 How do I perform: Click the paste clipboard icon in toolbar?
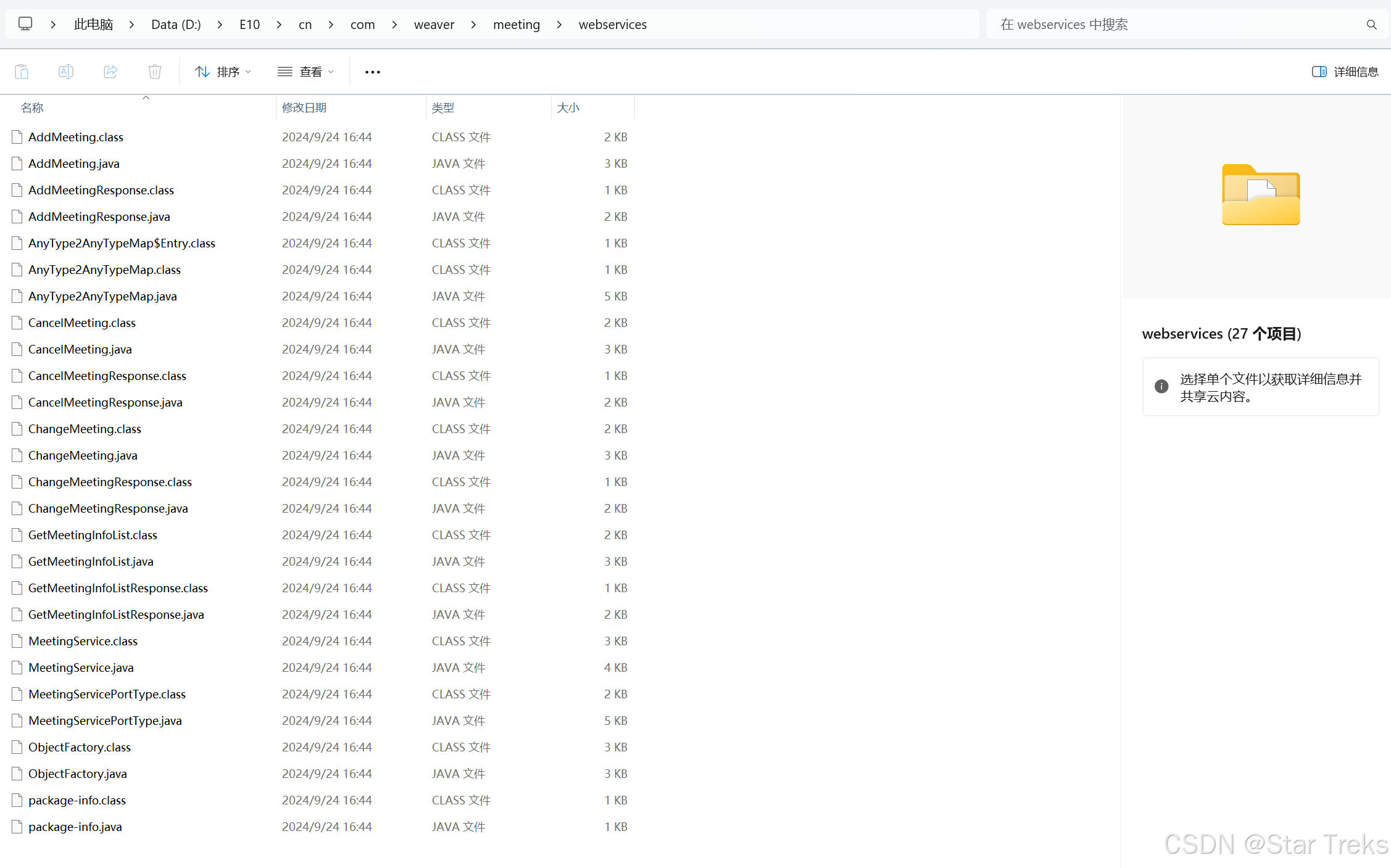22,72
